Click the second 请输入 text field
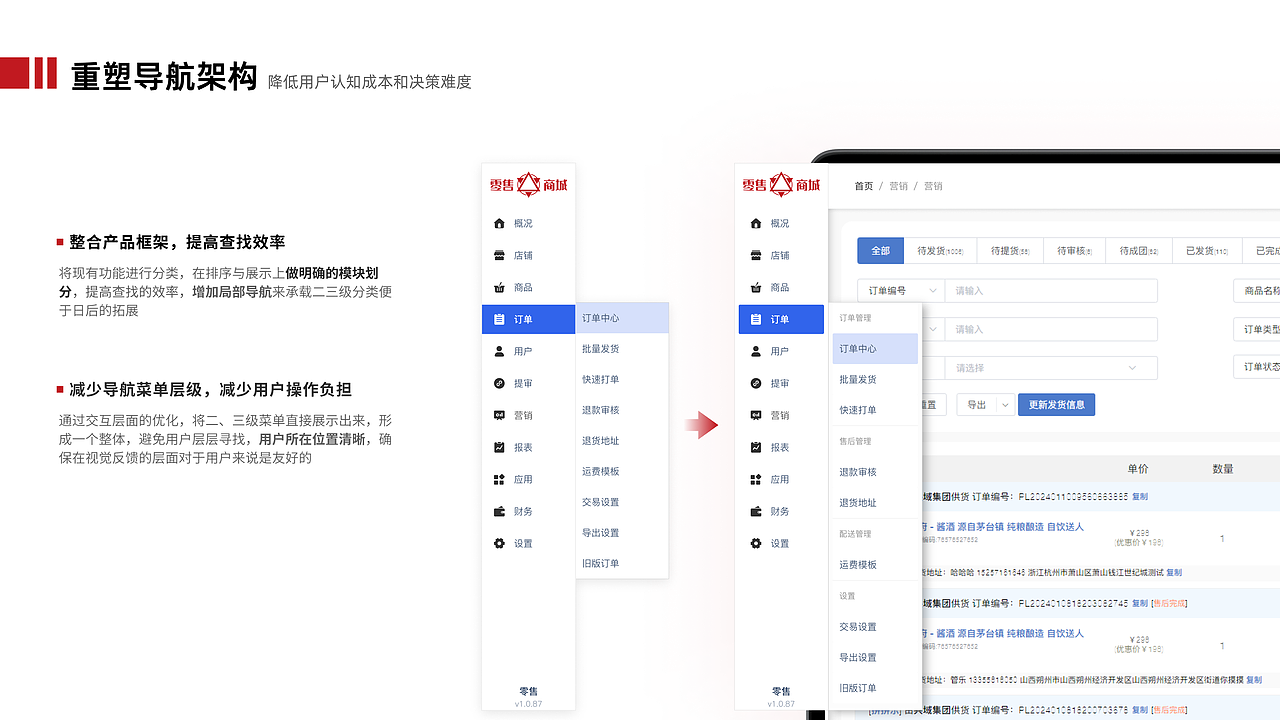Screen dimensions: 1280x720 coord(1051,329)
